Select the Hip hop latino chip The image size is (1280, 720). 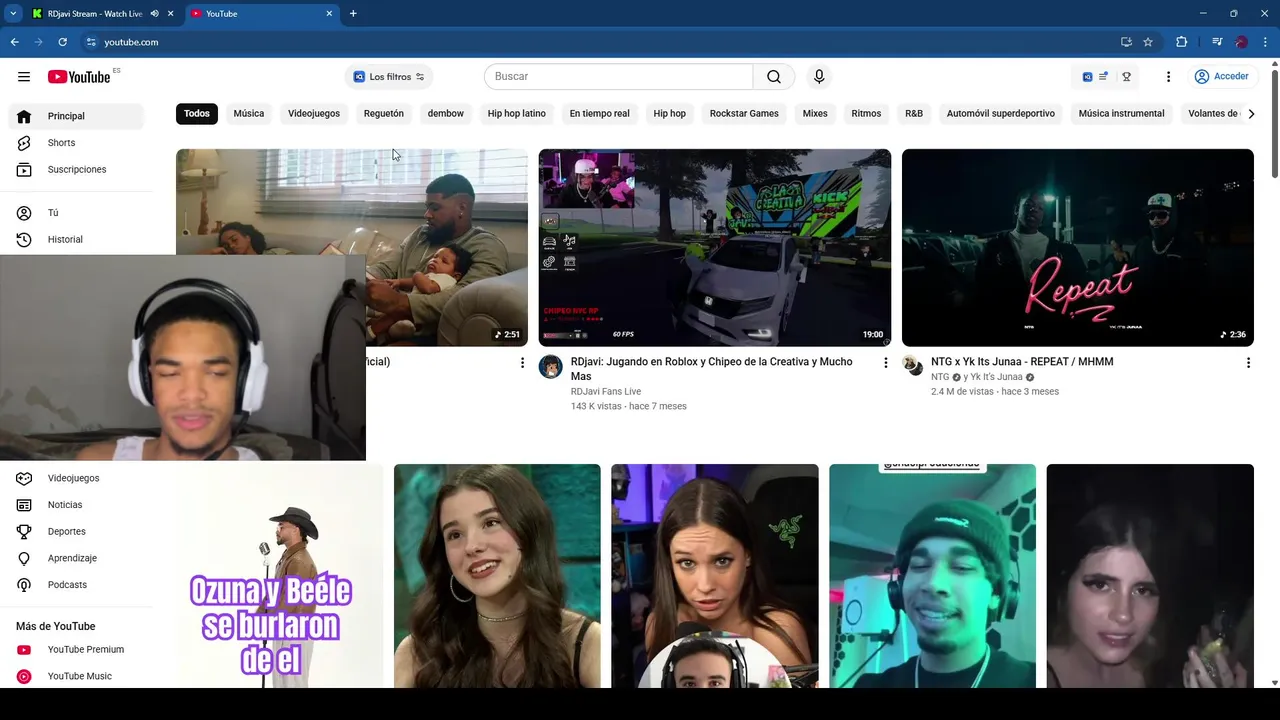coord(517,114)
